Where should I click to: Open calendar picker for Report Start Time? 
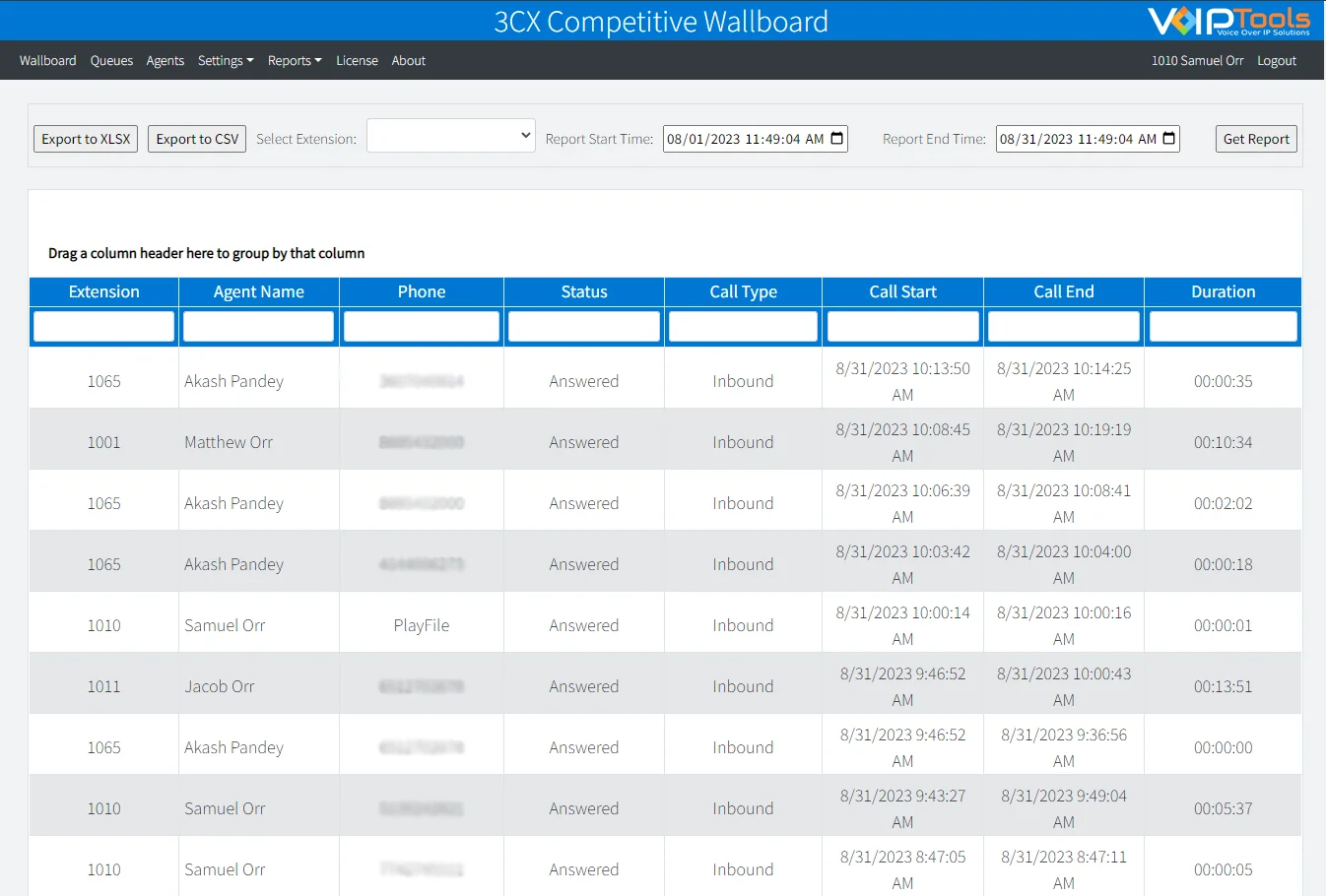pos(837,139)
